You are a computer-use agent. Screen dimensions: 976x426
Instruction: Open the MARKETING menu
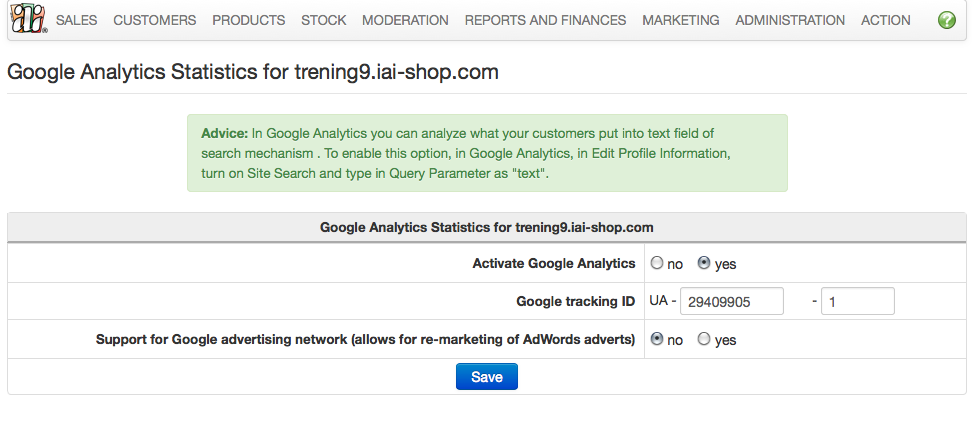coord(680,20)
